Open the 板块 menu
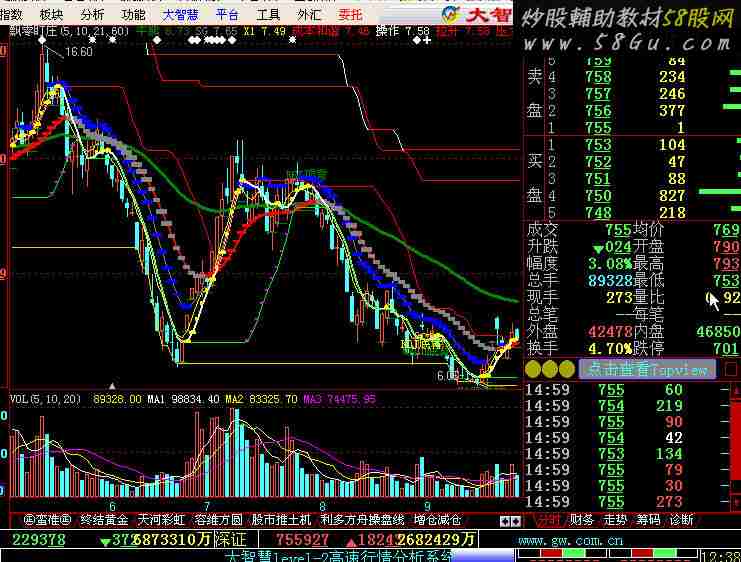This screenshot has width=741, height=562. (52, 15)
